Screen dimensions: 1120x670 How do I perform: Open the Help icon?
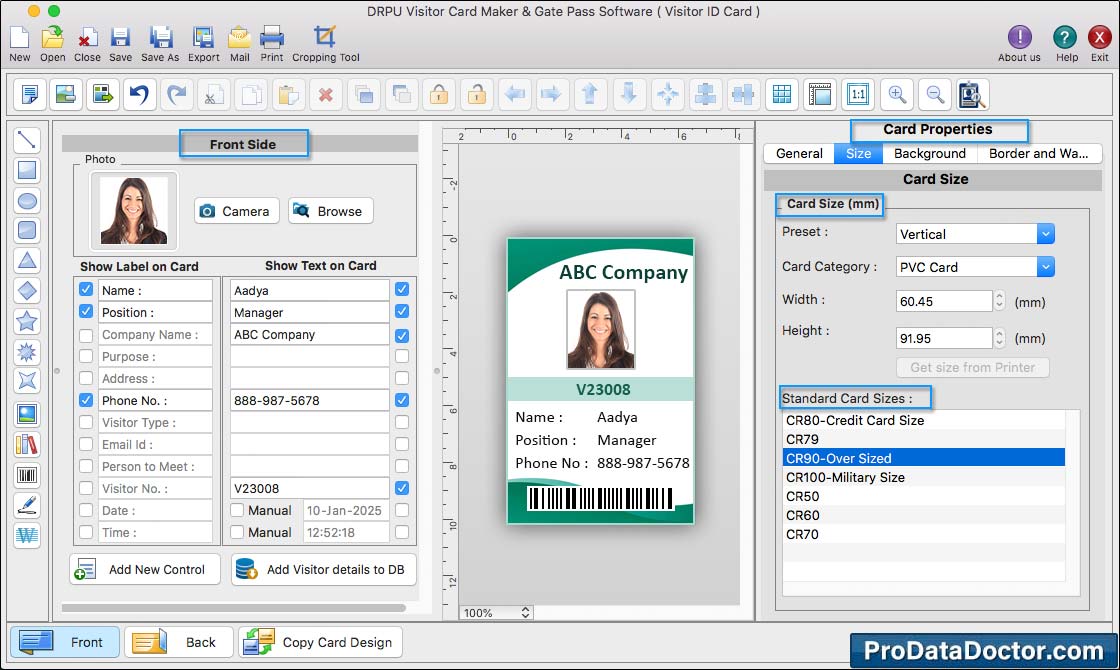[1064, 37]
